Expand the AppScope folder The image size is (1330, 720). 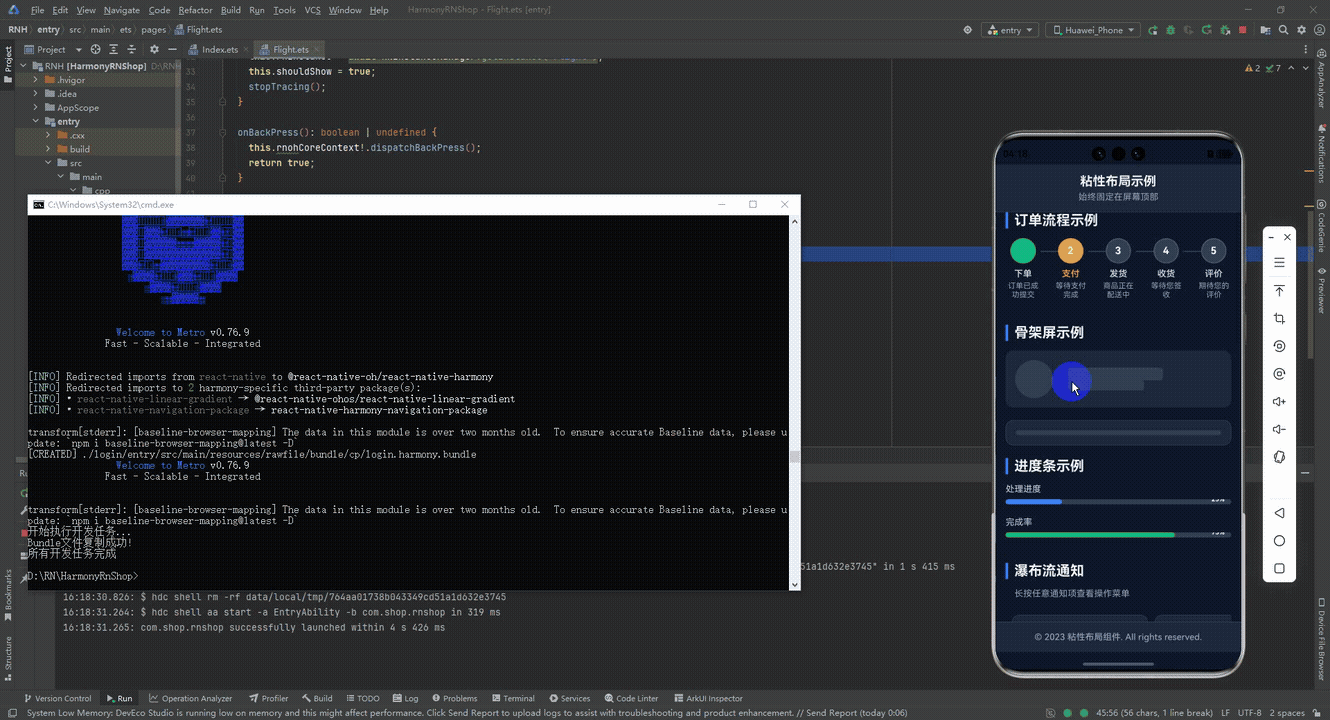pos(36,108)
